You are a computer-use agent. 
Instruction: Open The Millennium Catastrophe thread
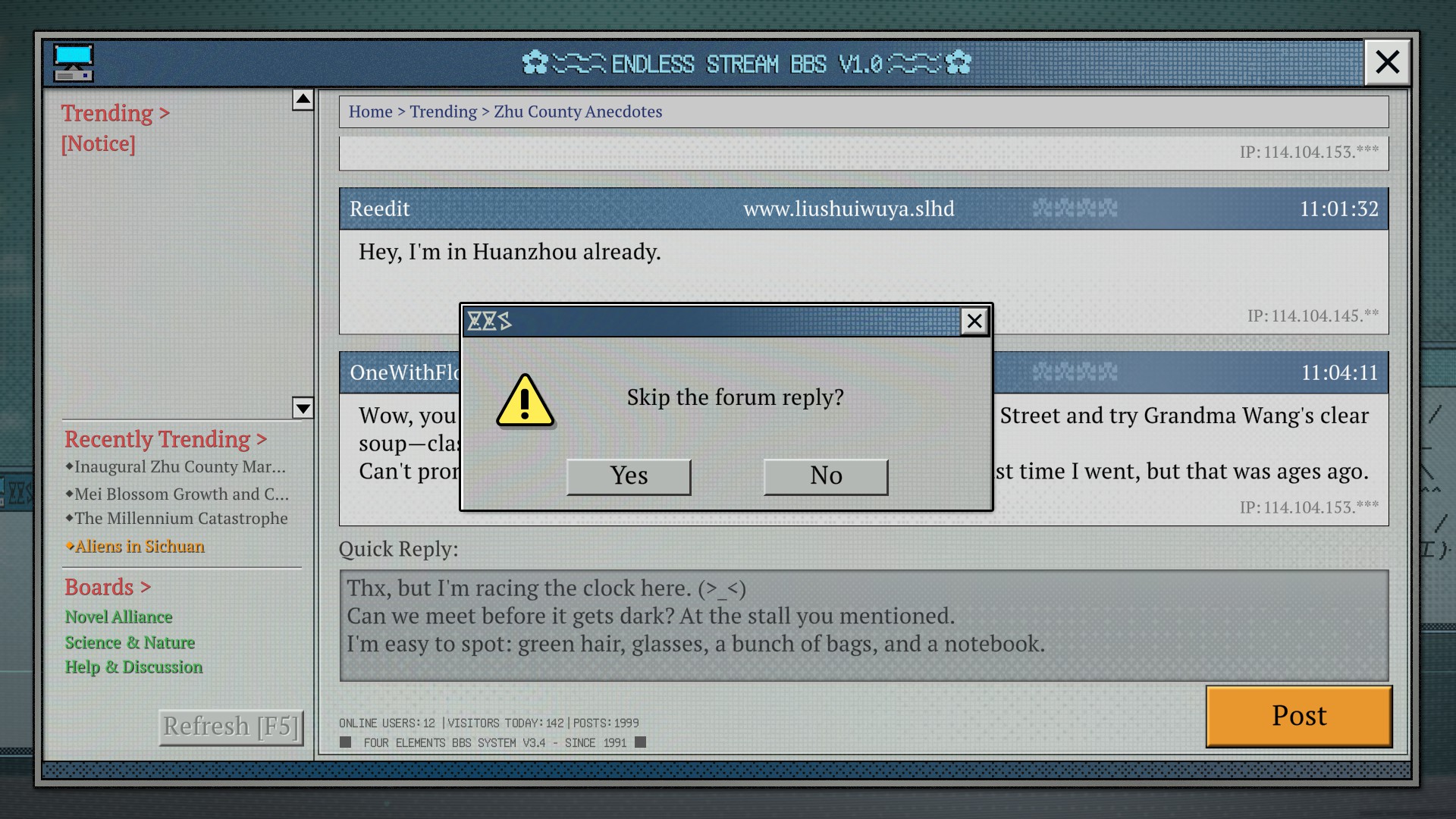coord(180,519)
